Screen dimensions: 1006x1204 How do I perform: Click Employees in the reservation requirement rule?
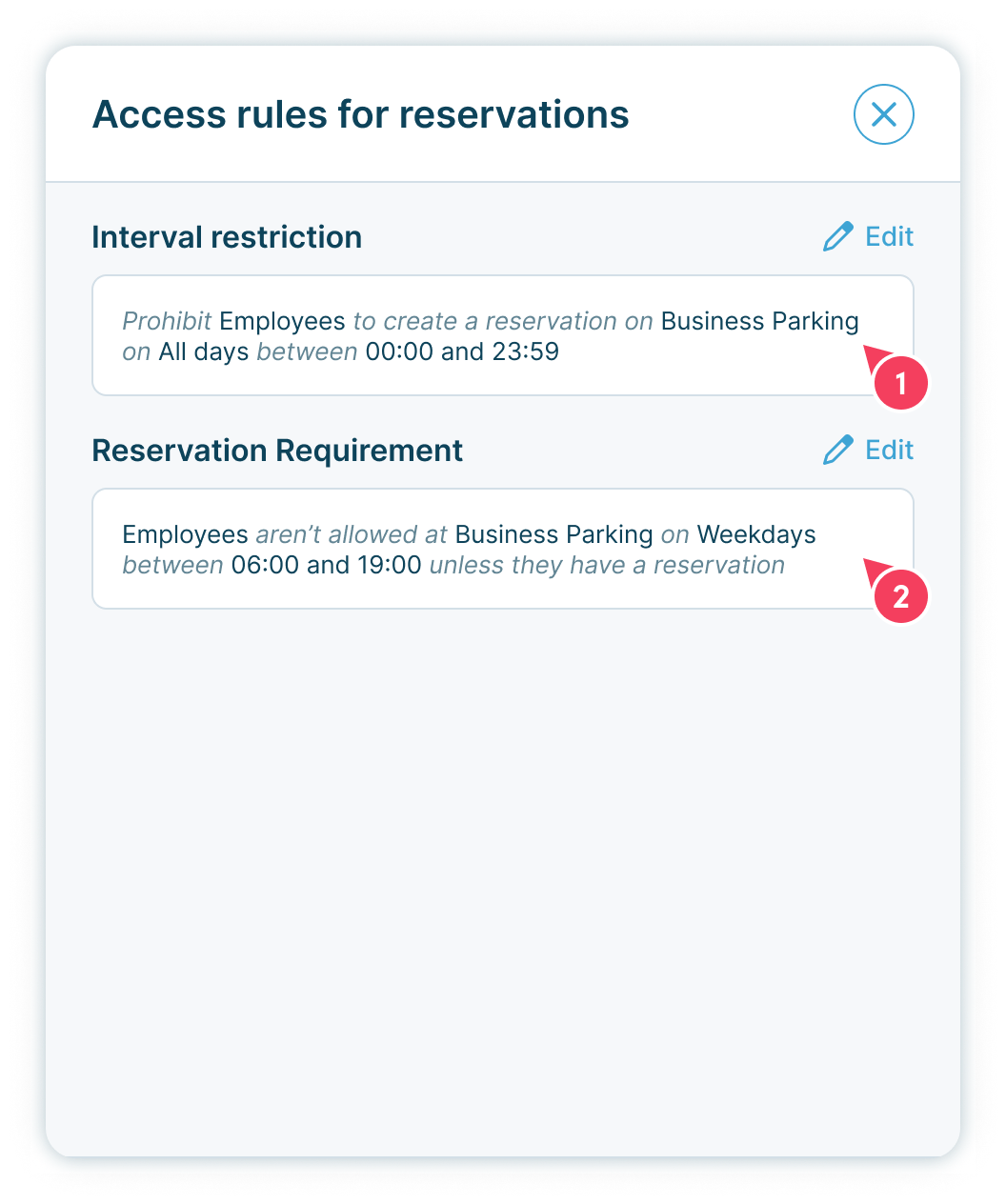tap(185, 534)
